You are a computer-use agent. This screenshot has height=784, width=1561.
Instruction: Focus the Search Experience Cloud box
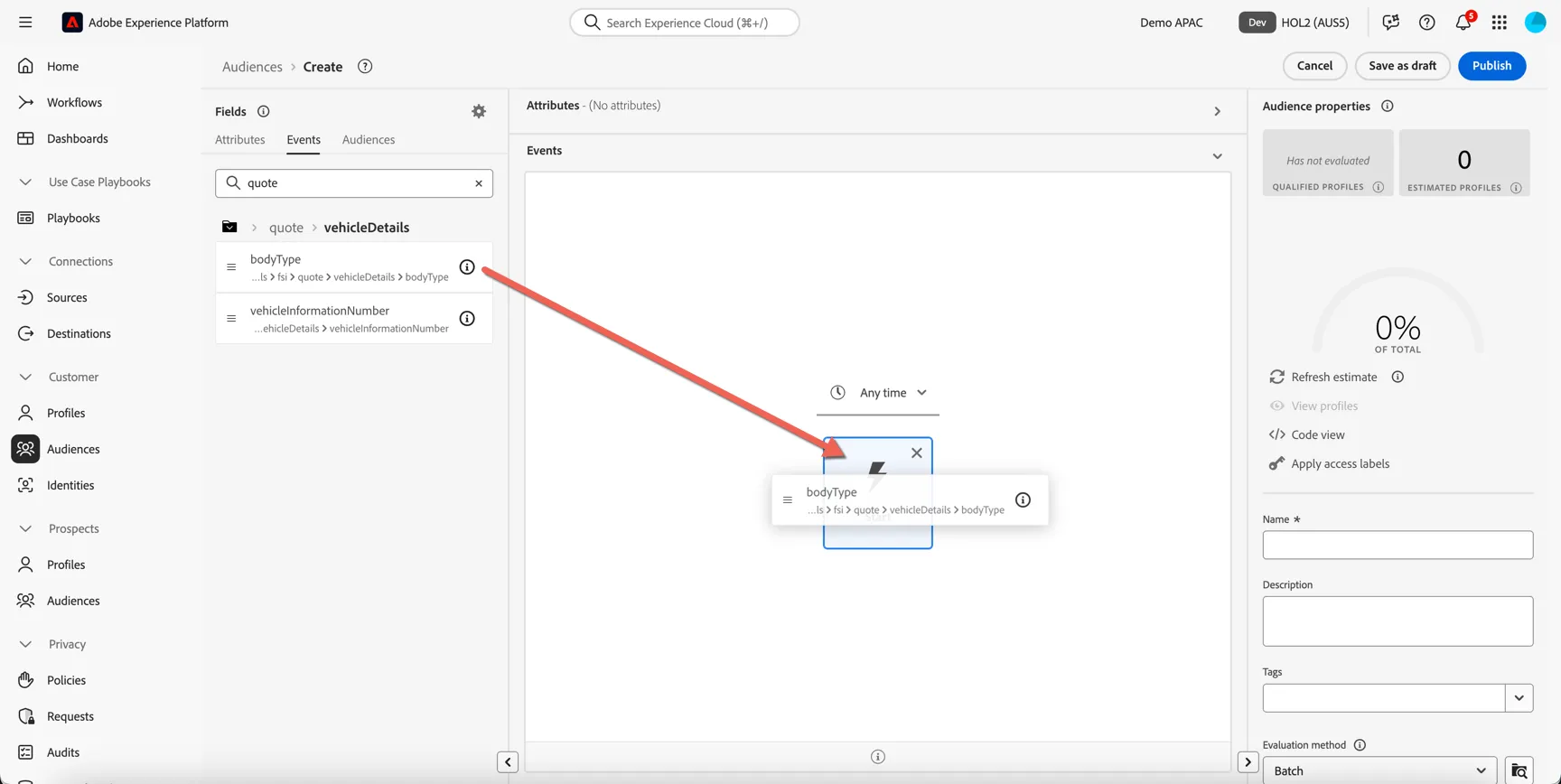(x=685, y=23)
